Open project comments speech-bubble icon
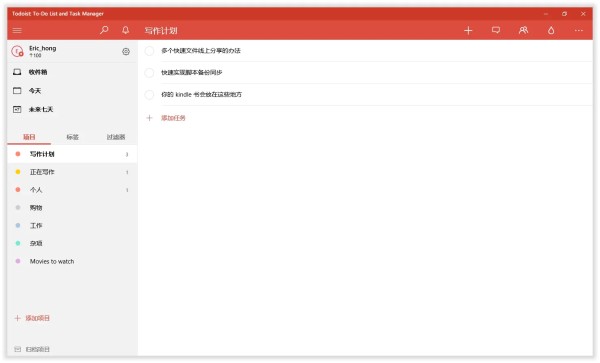This screenshot has height=363, width=600. (496, 30)
